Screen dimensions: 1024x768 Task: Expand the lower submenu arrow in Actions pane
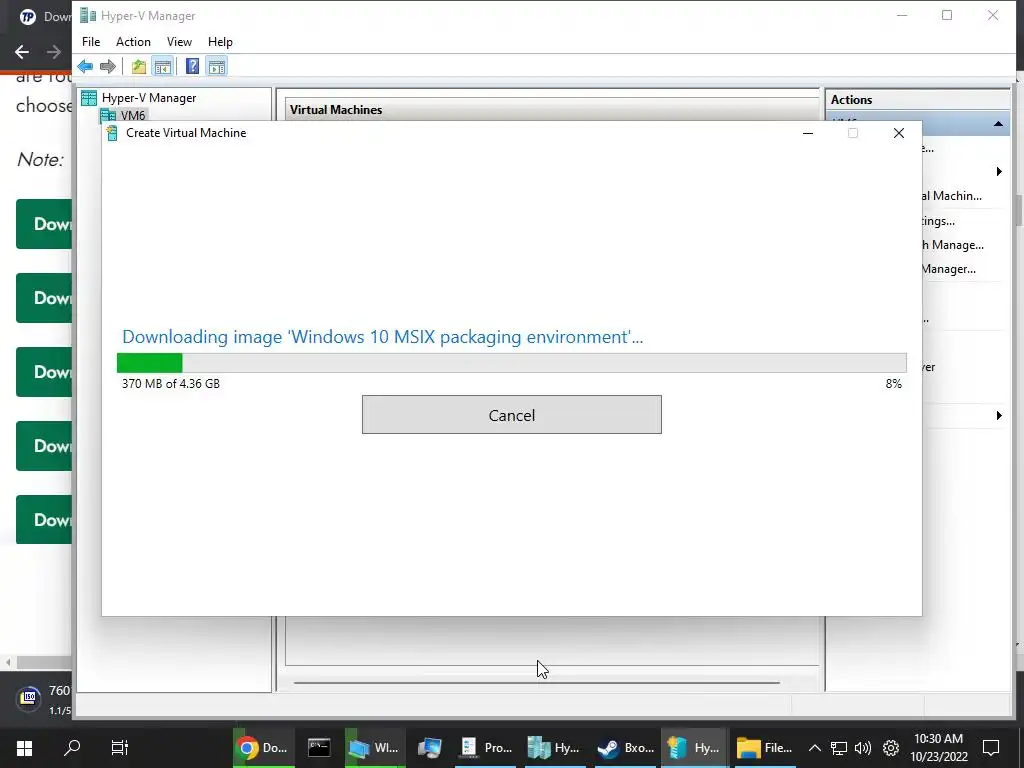999,415
